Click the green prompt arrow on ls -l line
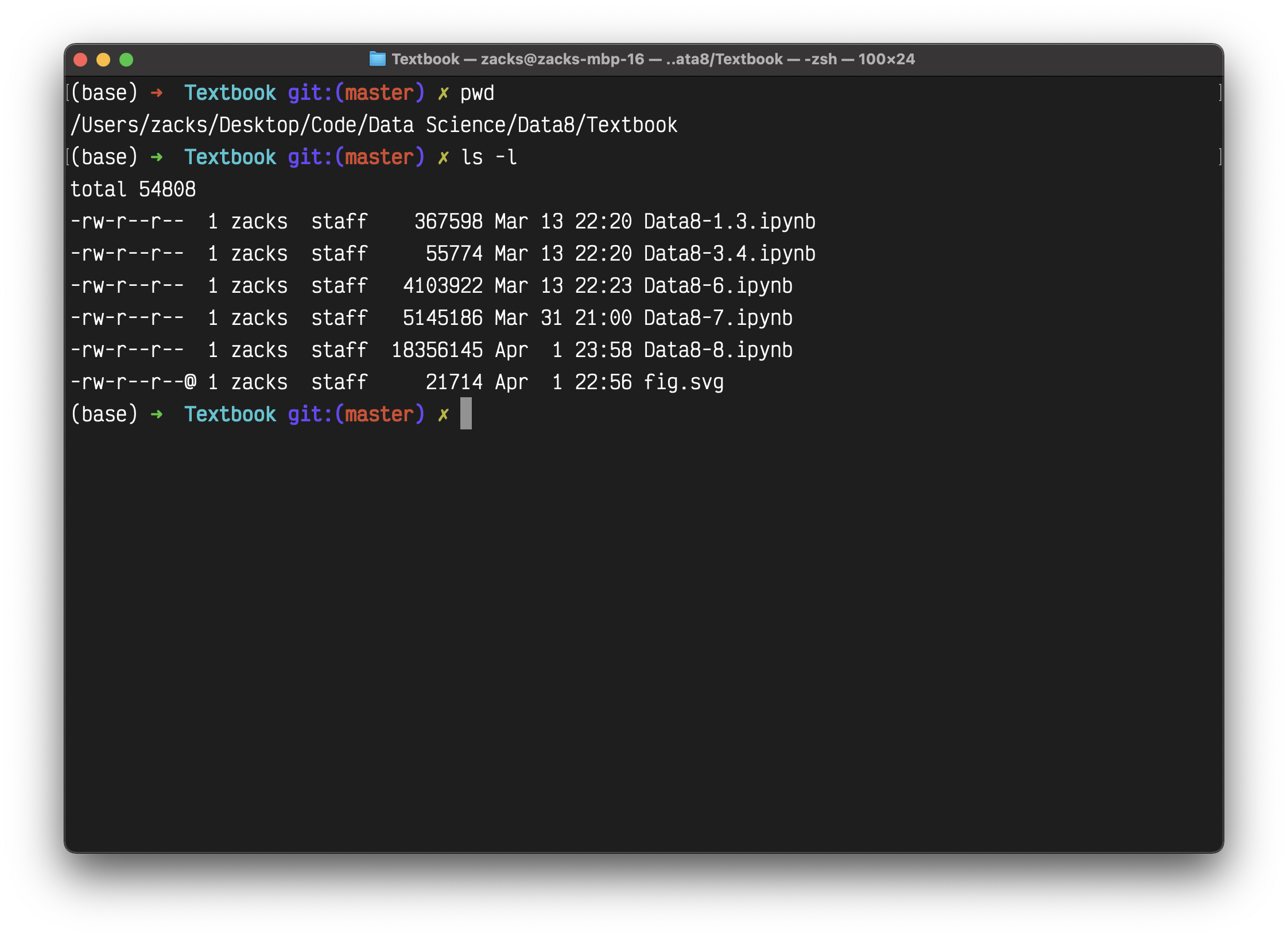The width and height of the screenshot is (1288, 938). pos(156,157)
